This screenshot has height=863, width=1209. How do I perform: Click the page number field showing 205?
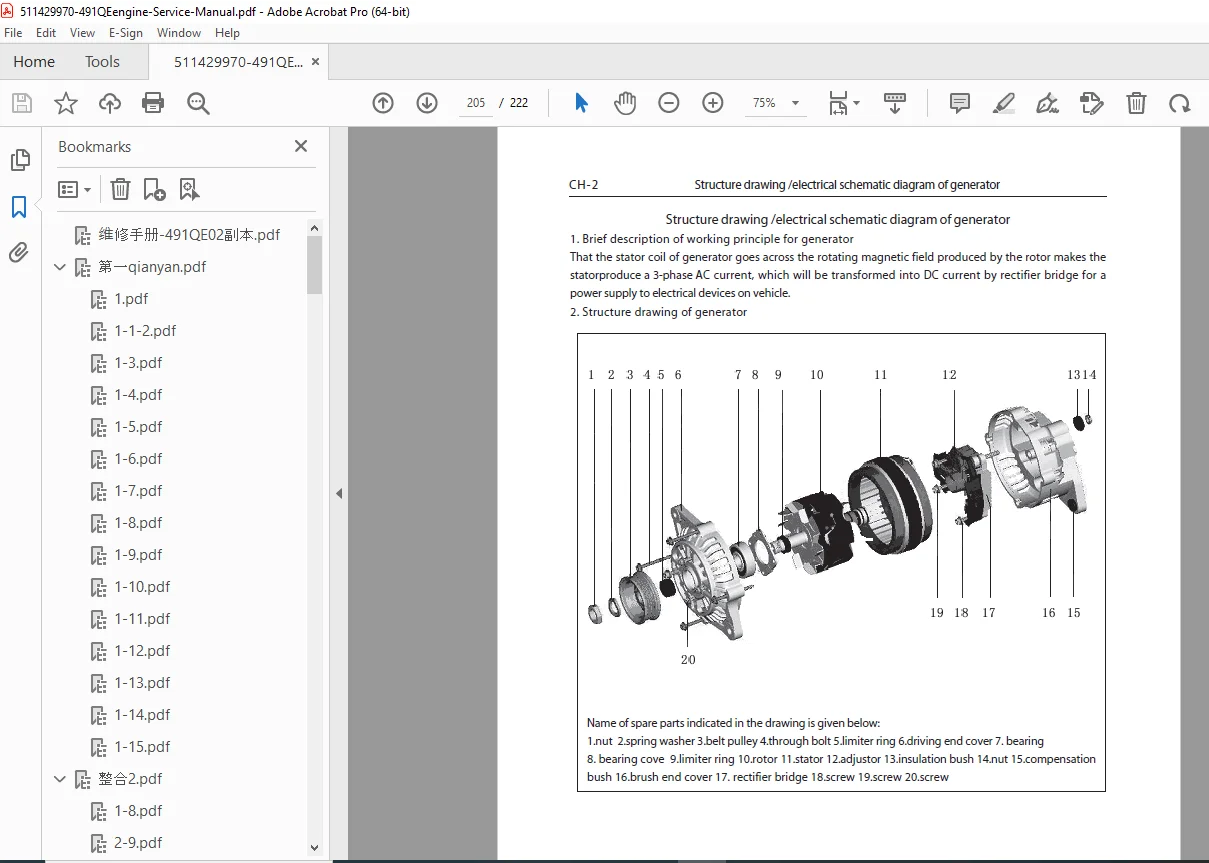click(x=476, y=103)
